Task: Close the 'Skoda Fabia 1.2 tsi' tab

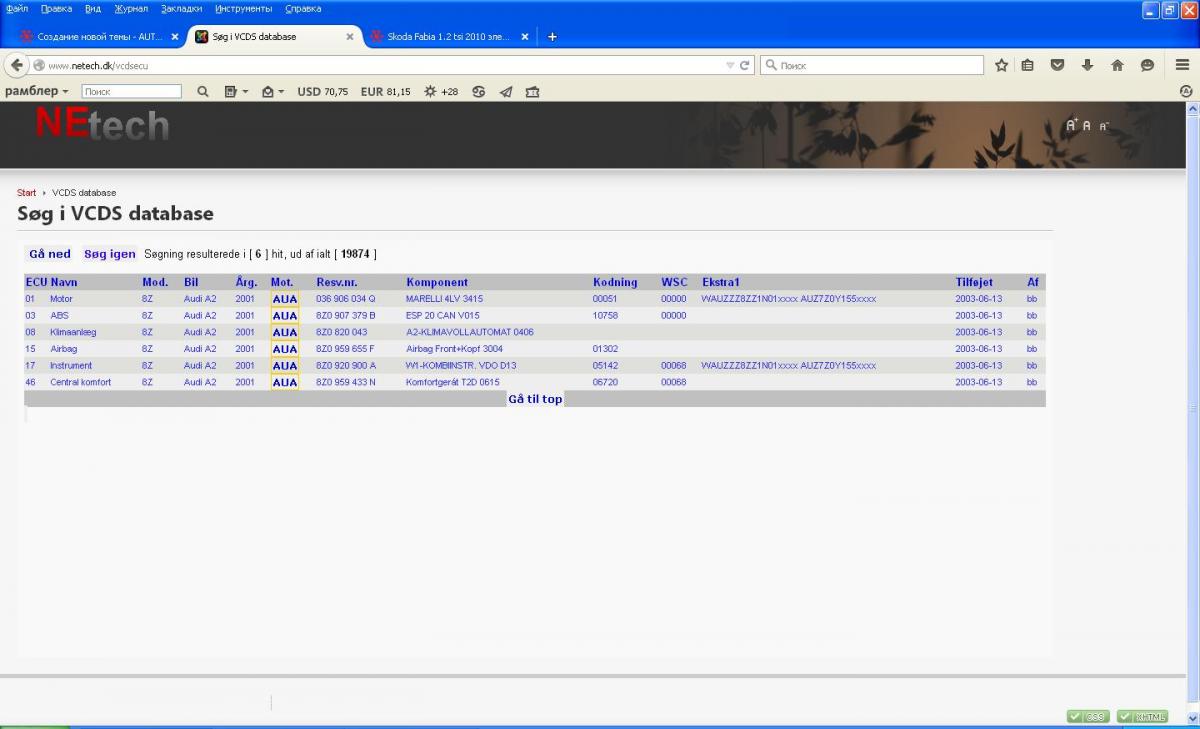Action: [x=525, y=37]
